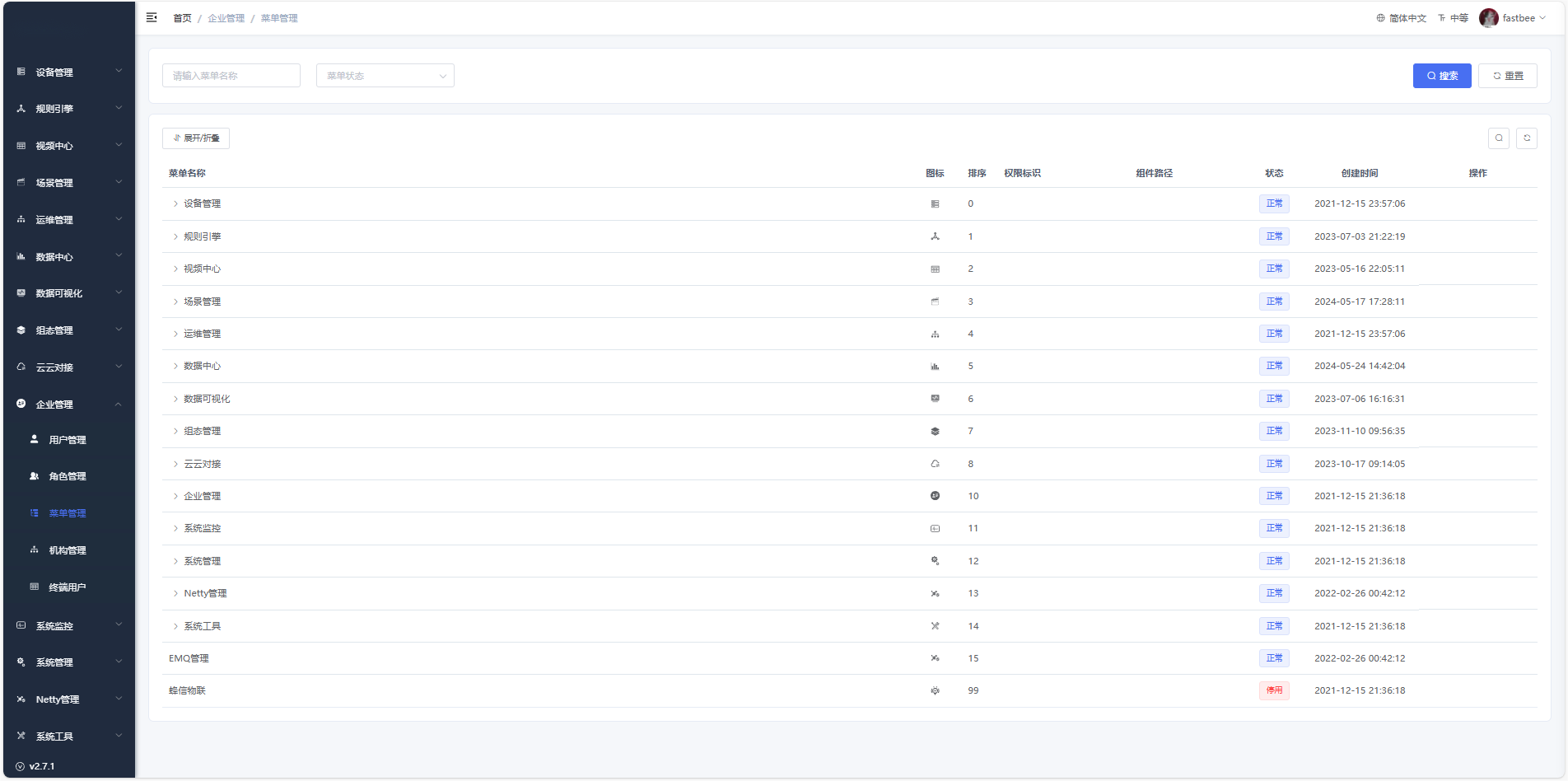This screenshot has width=1568, height=781.
Task: Expand the 设备管理 row in the table
Action: [175, 203]
